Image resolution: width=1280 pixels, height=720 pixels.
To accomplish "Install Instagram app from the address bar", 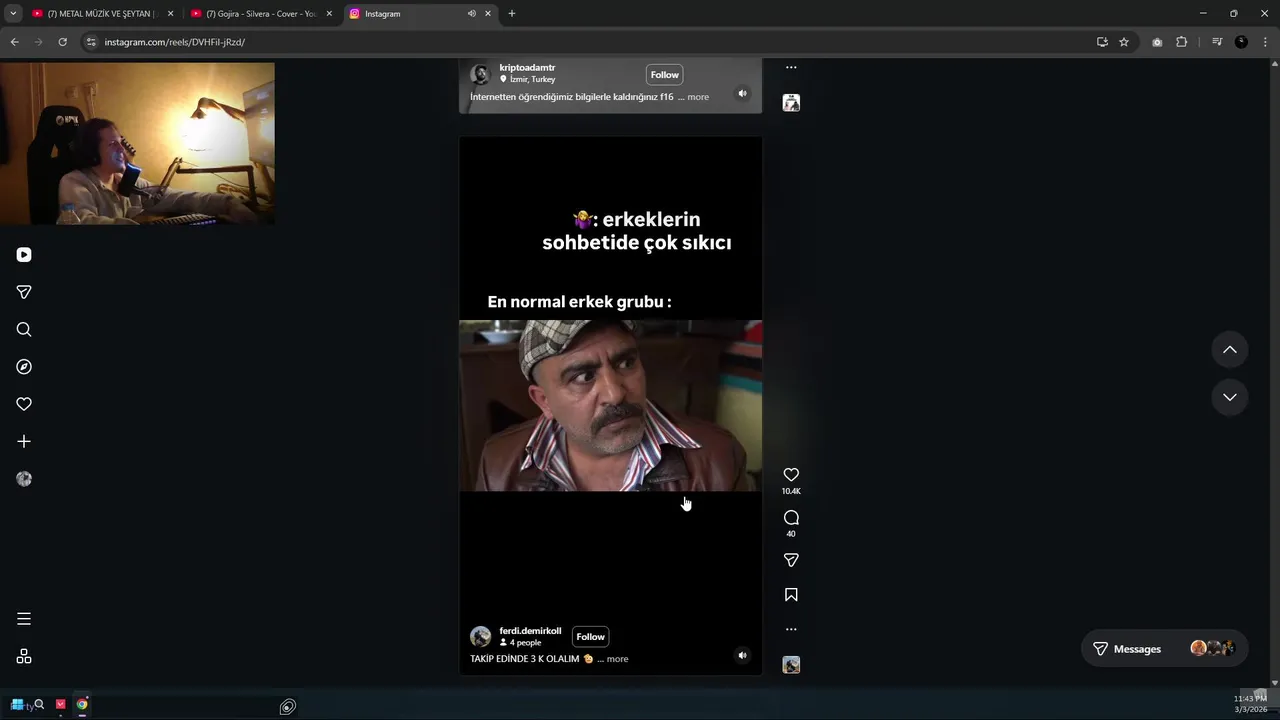I will click(1102, 42).
